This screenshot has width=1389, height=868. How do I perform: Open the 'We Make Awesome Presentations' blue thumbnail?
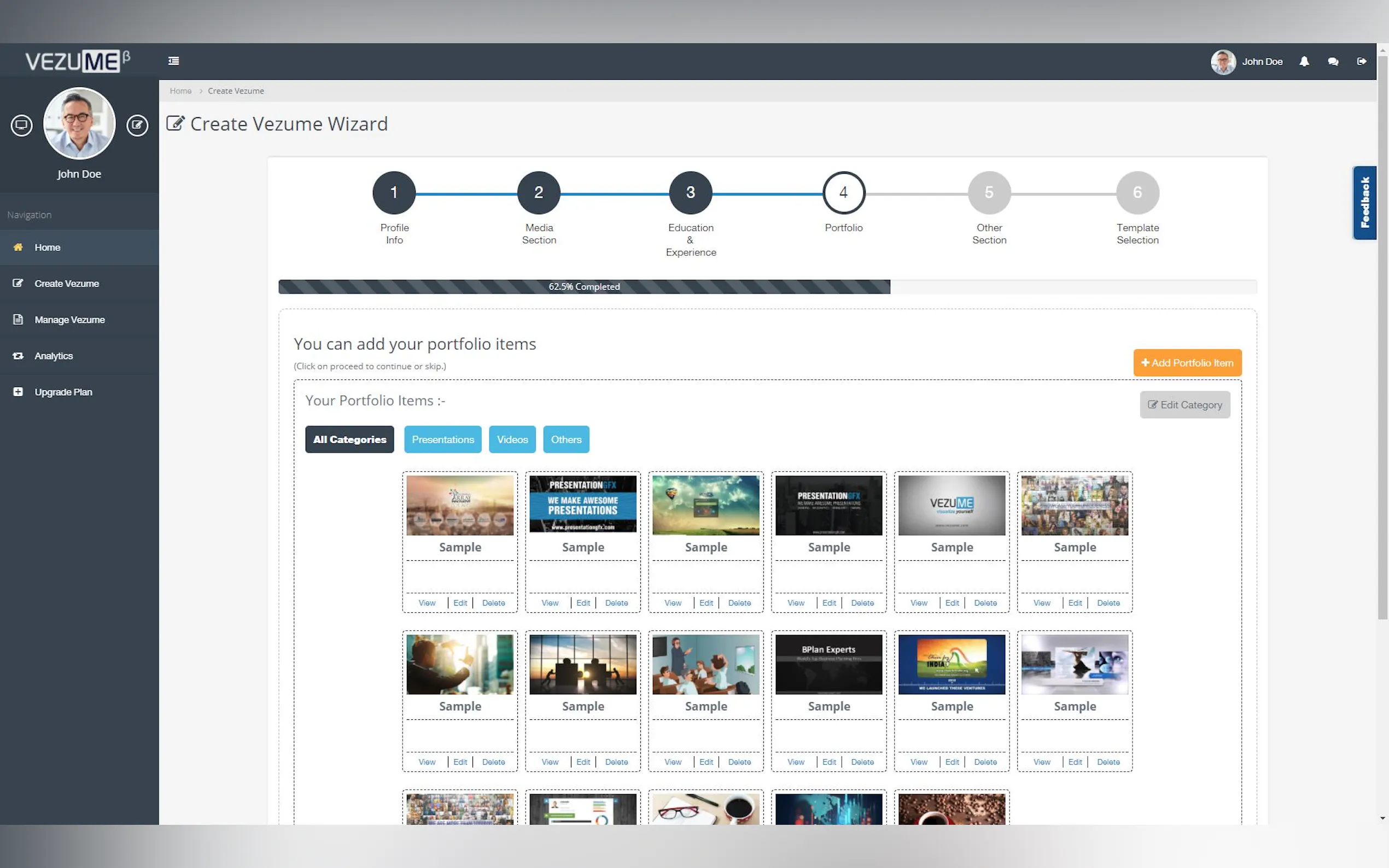coord(583,505)
